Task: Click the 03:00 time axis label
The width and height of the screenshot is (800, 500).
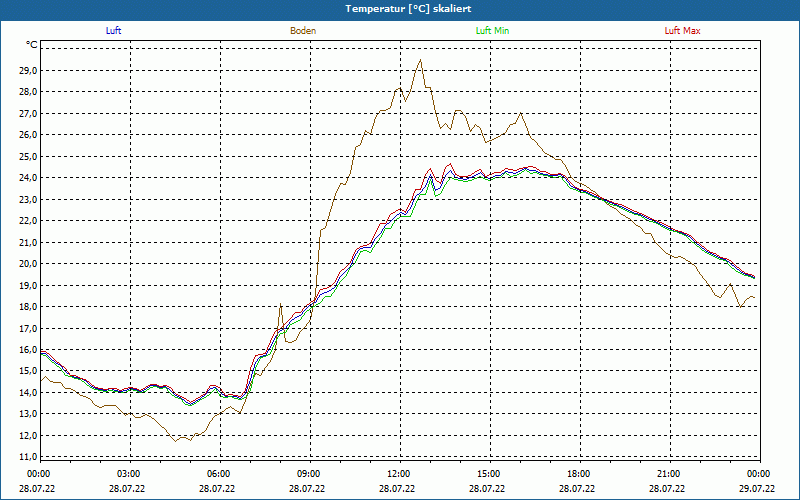Action: (x=127, y=474)
